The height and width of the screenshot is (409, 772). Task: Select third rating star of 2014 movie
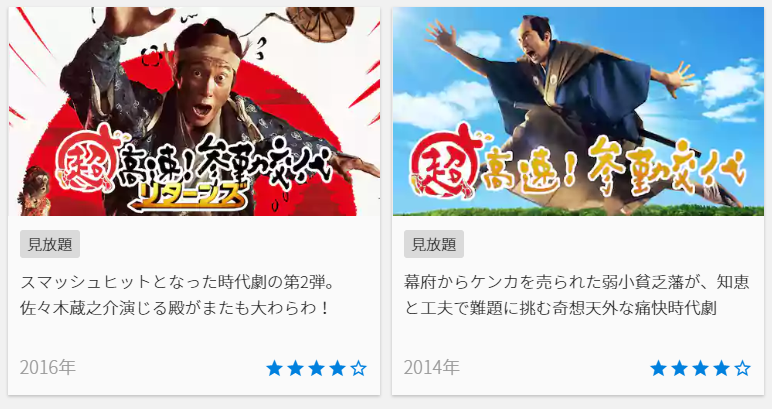click(701, 368)
